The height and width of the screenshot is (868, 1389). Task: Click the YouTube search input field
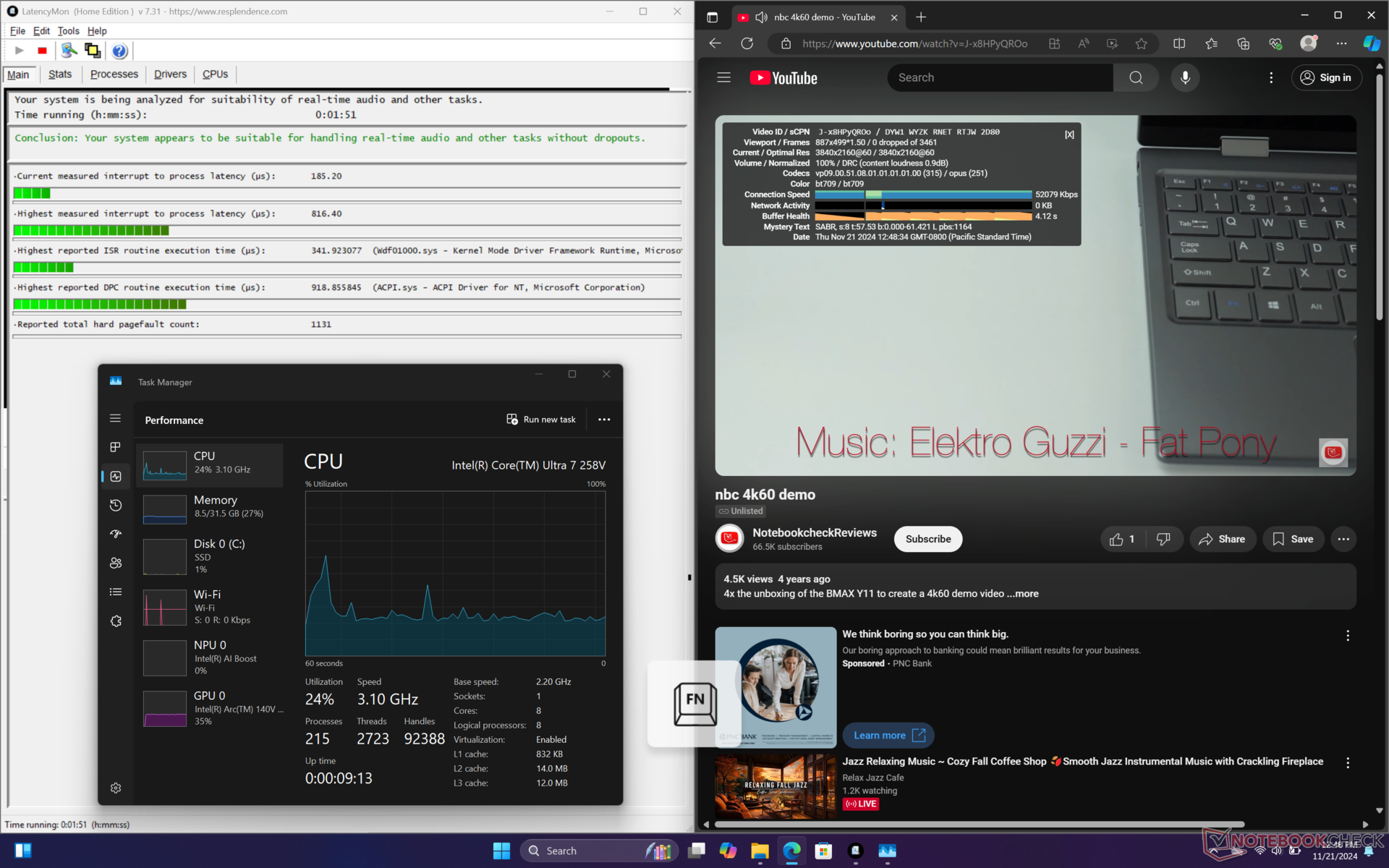[x=998, y=77]
